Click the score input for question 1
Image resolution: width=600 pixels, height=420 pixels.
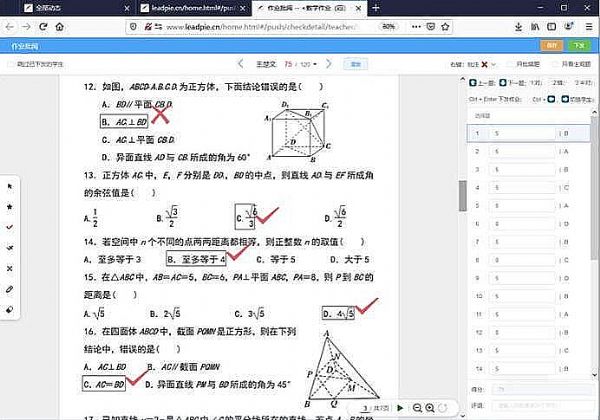coord(522,133)
